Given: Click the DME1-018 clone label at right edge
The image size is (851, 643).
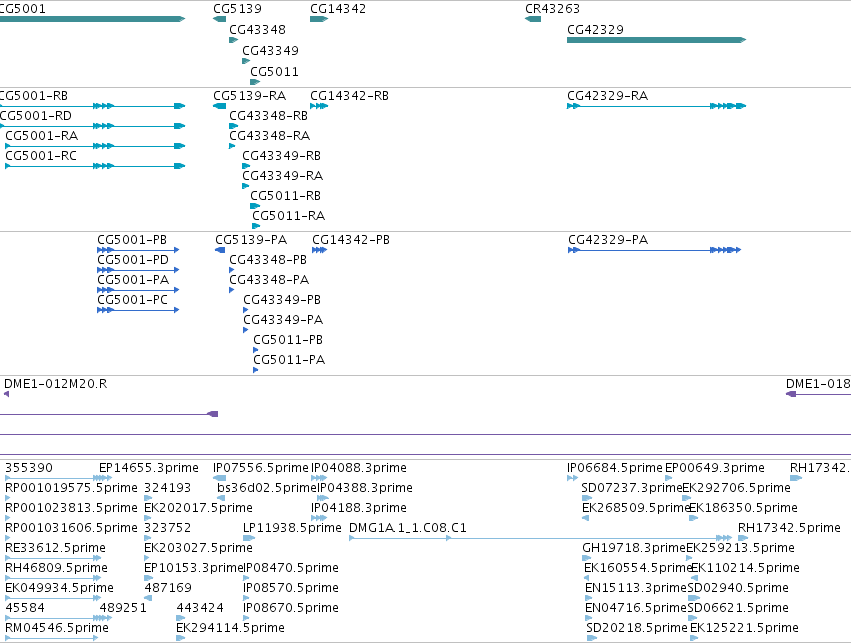Looking at the screenshot, I should [x=818, y=384].
